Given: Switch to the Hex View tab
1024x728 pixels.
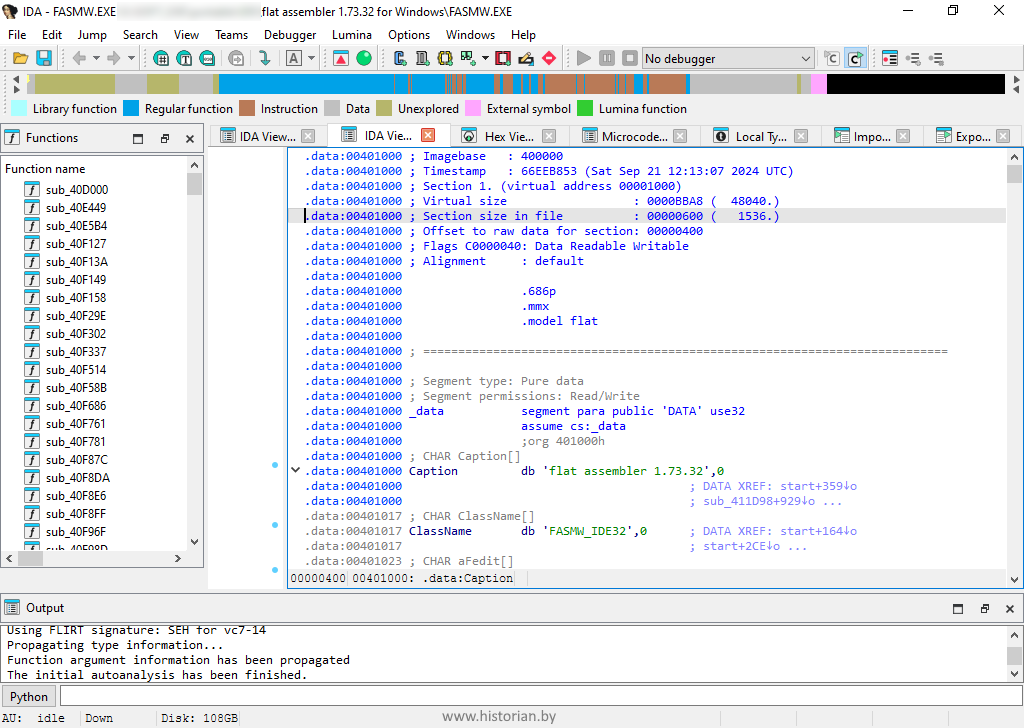Looking at the screenshot, I should pos(509,136).
